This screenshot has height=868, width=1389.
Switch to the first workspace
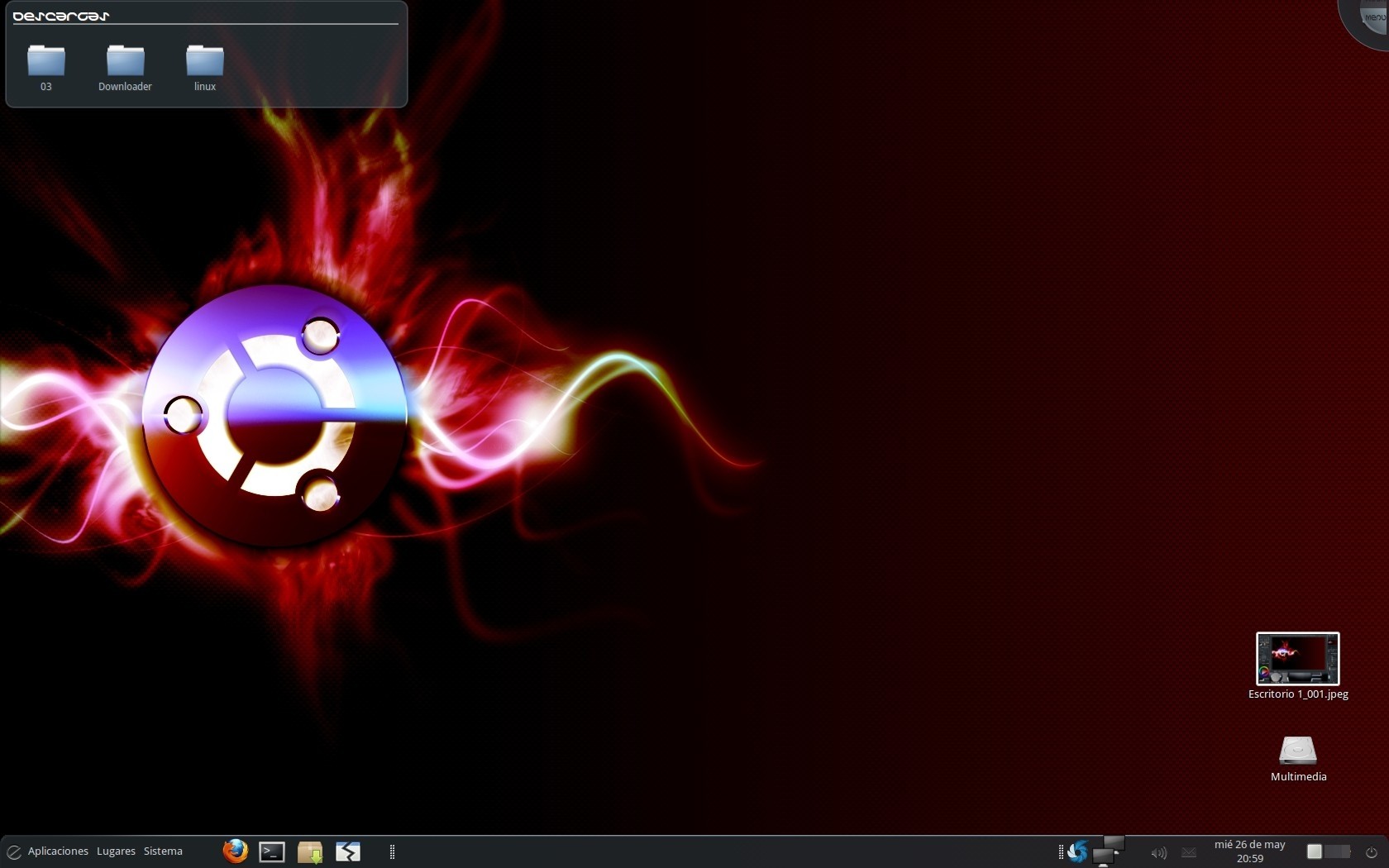point(1315,851)
